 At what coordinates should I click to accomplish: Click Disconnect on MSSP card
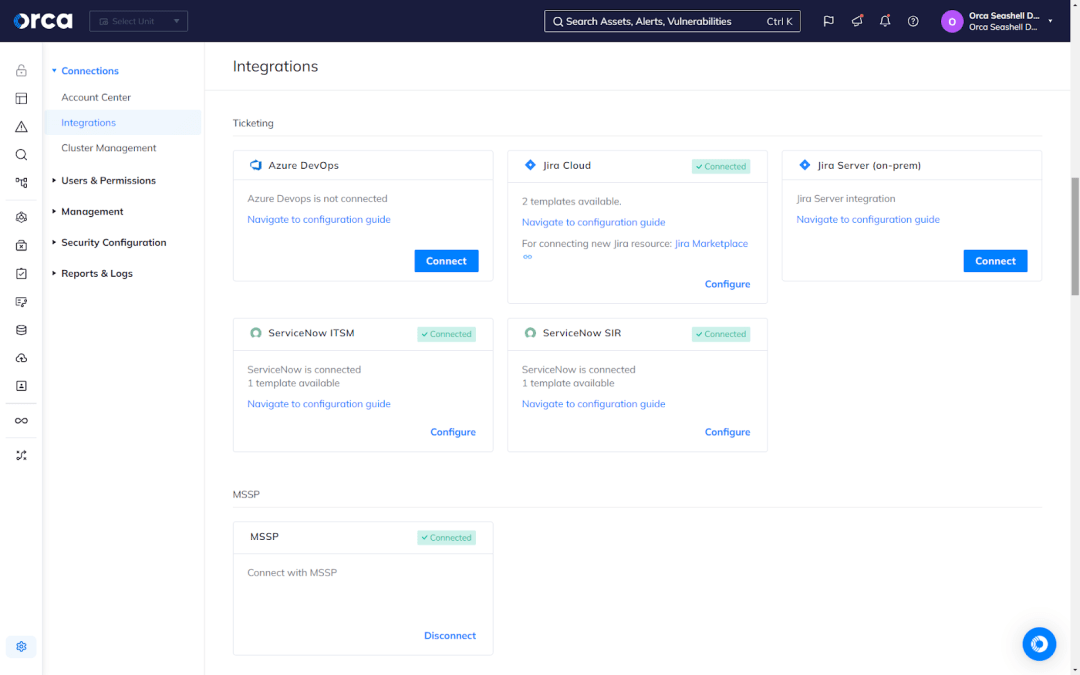pos(450,636)
